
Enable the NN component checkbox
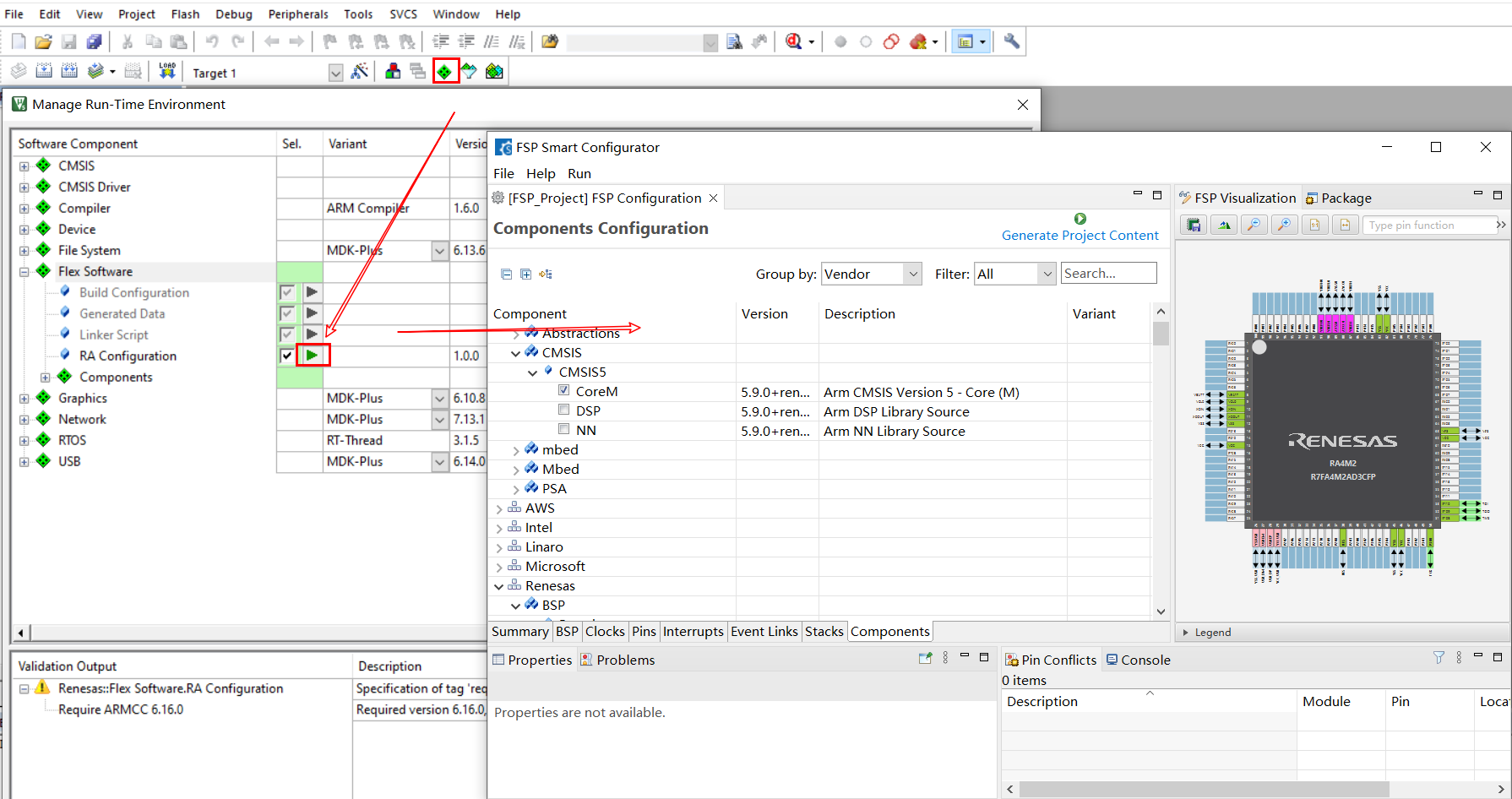coord(563,429)
